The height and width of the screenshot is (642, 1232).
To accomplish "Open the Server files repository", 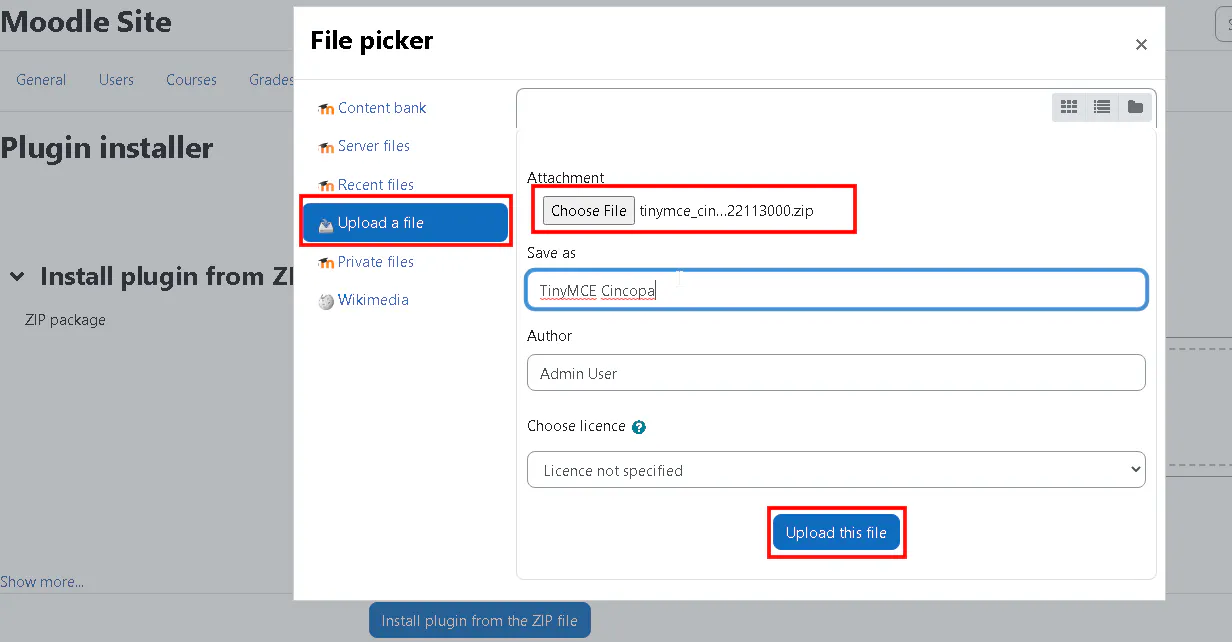I will [374, 146].
